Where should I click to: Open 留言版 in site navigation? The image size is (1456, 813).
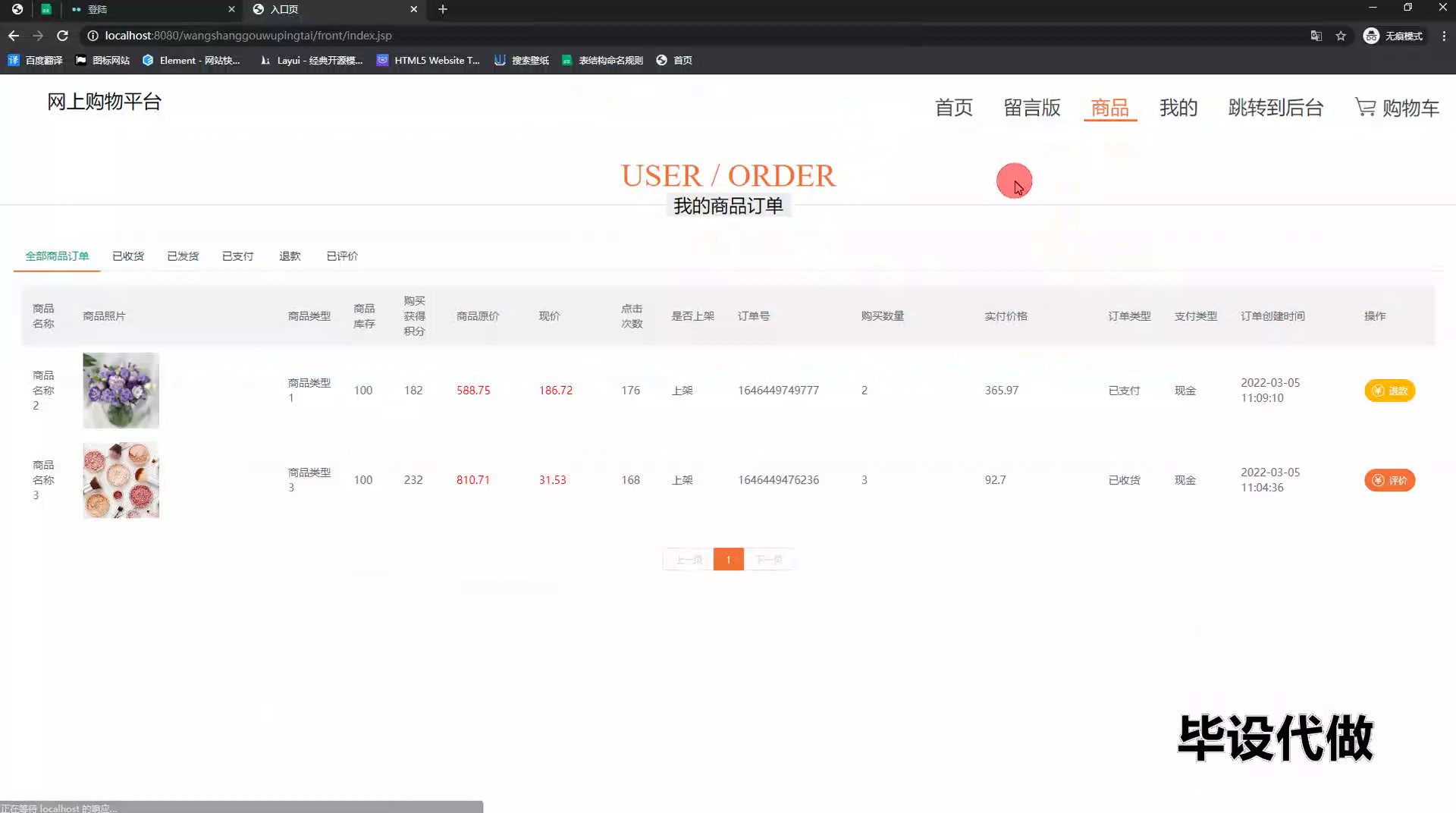[1032, 108]
